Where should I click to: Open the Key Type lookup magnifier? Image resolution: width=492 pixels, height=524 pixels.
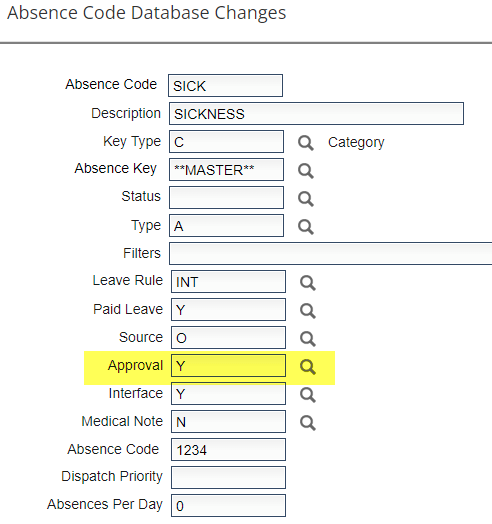click(x=306, y=143)
